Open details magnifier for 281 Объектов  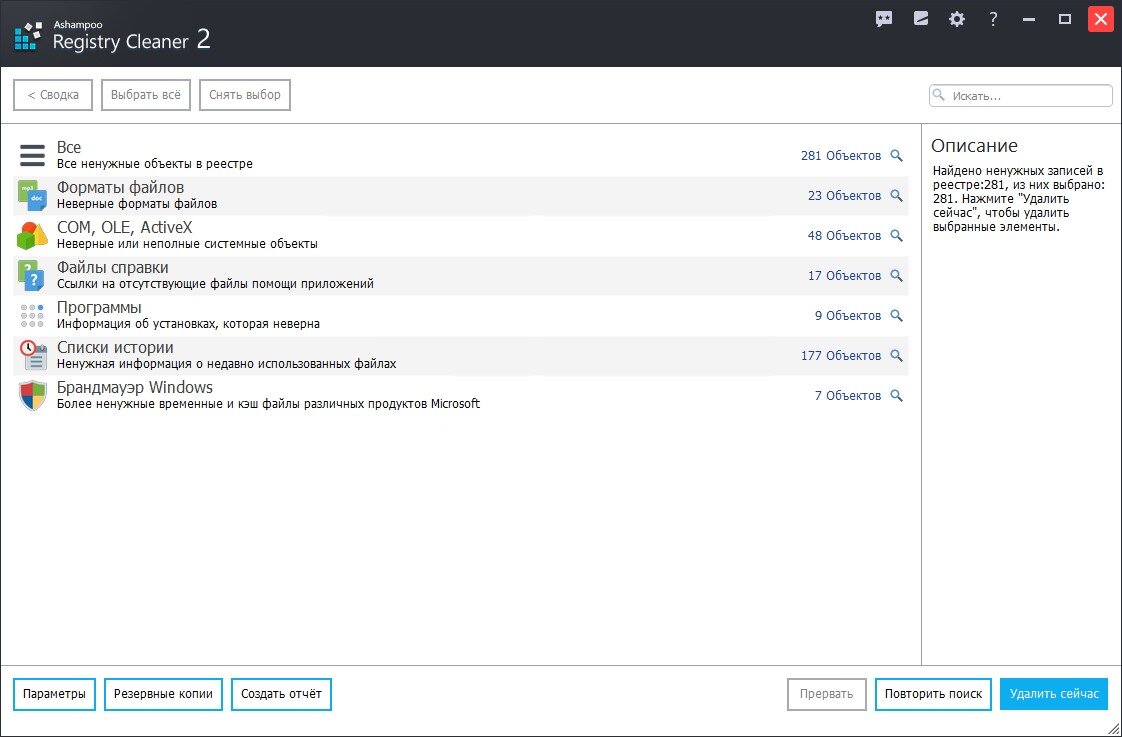click(x=897, y=155)
